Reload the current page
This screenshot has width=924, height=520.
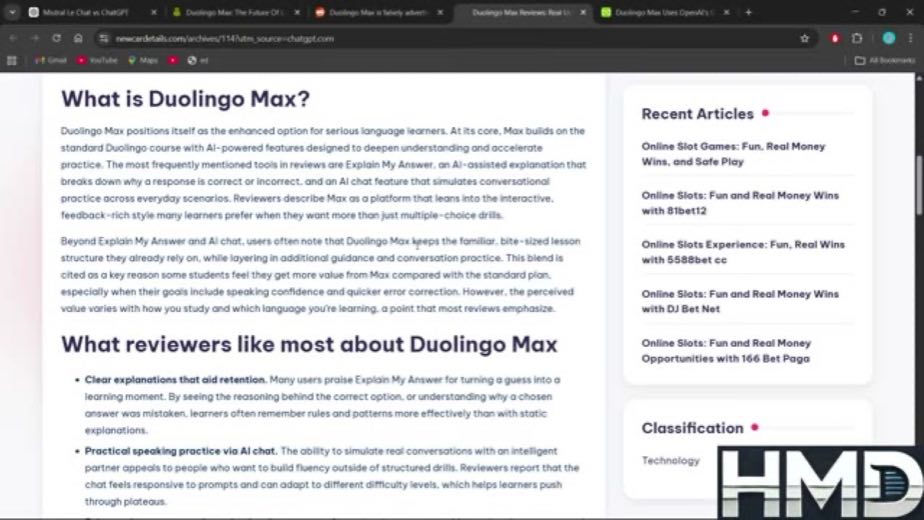click(x=57, y=38)
